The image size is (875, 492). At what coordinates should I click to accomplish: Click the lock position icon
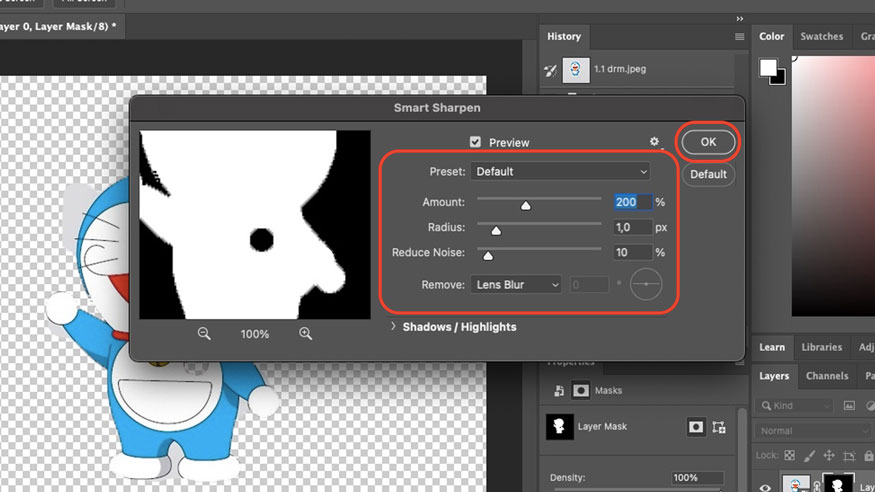tap(831, 455)
